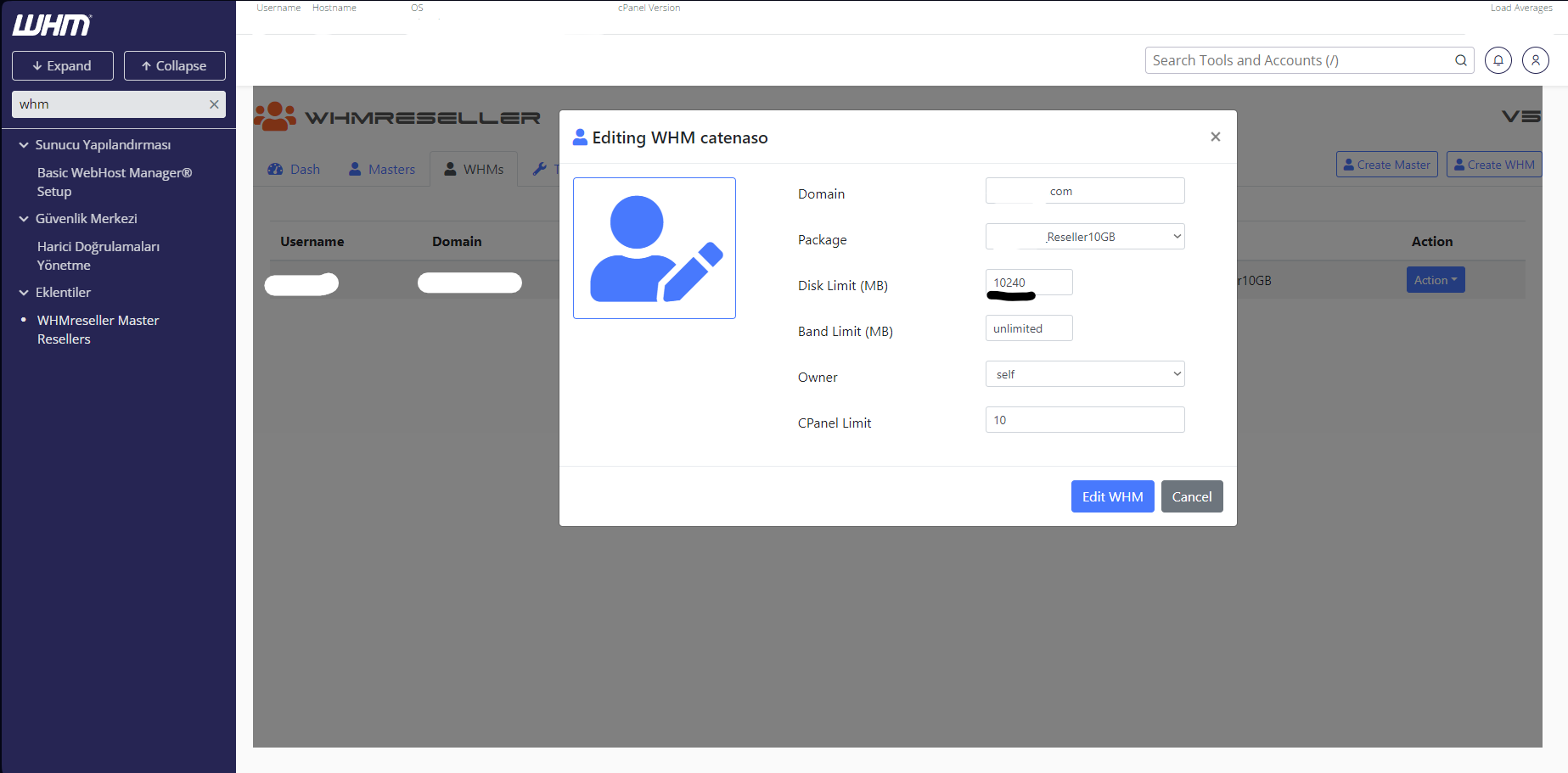The width and height of the screenshot is (1568, 773).
Task: Open the Package dropdown
Action: (x=1085, y=237)
